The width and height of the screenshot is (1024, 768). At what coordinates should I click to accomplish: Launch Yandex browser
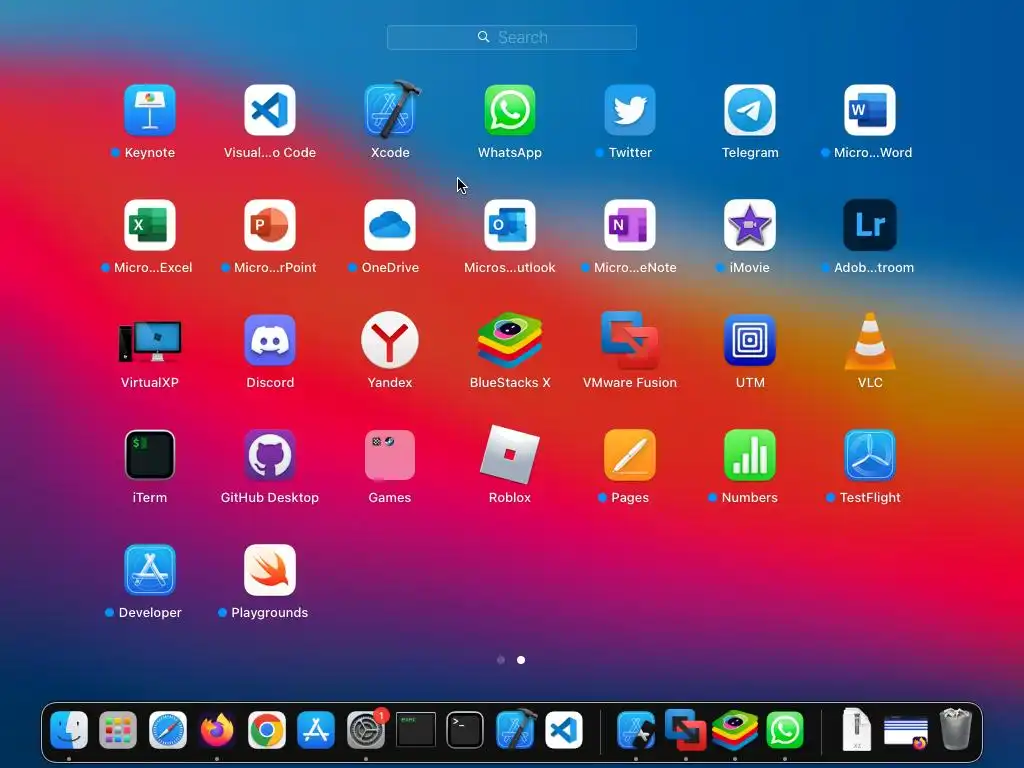(x=390, y=340)
